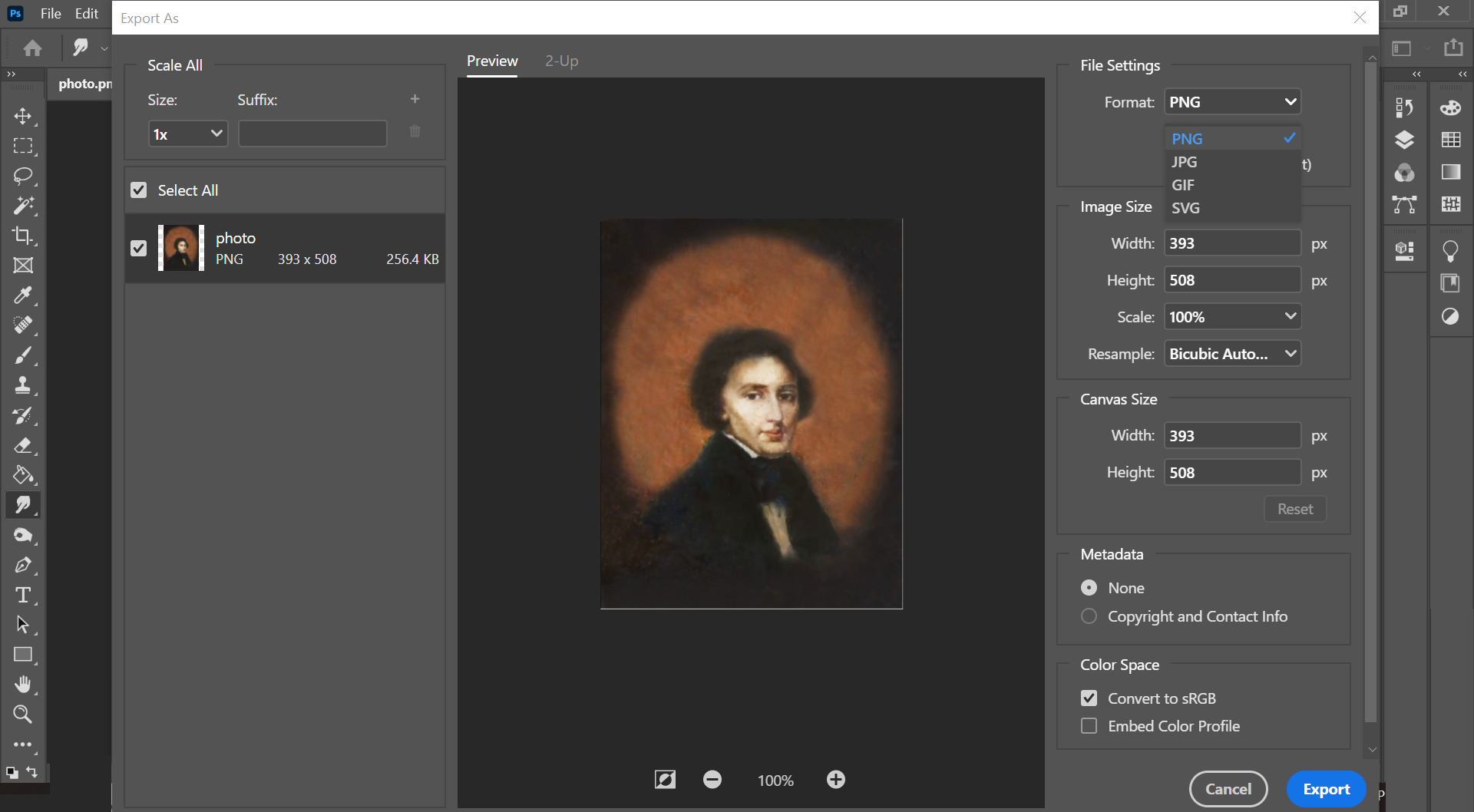Screen dimensions: 1474x812
Task: Click the Image Size Height field
Action: click(1232, 280)
